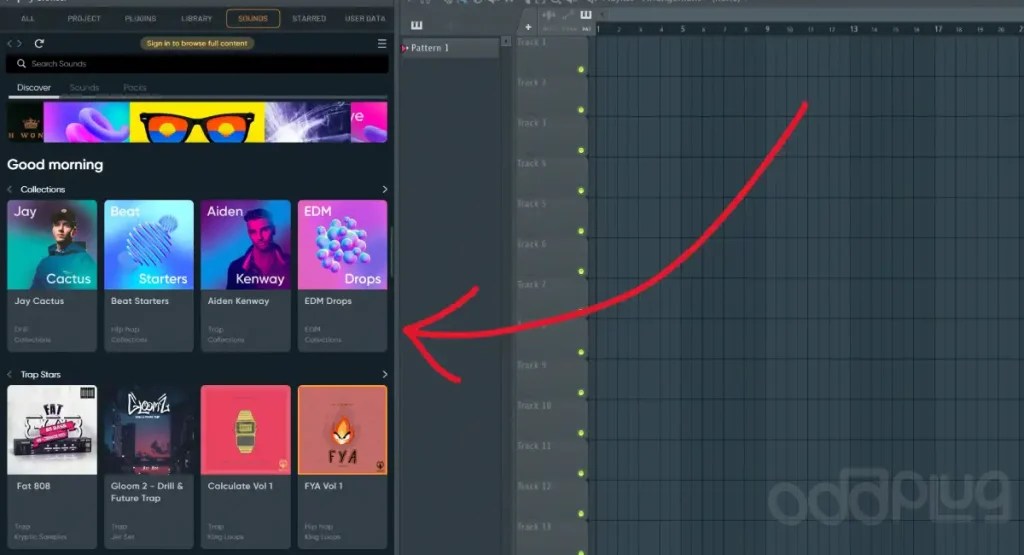Go back in the browser history
1024x555 pixels.
coord(10,44)
